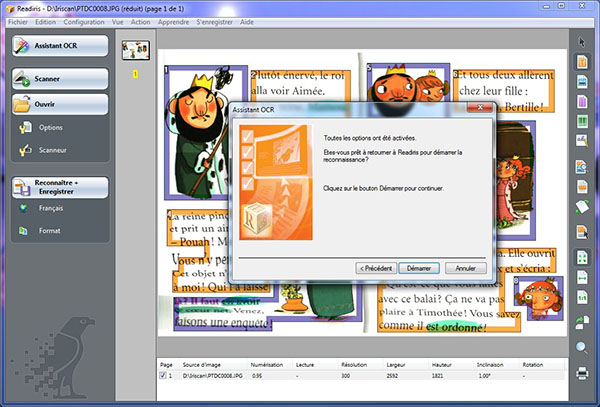The height and width of the screenshot is (407, 600).
Task: Open scanner Options in left panel
Action: coord(50,127)
